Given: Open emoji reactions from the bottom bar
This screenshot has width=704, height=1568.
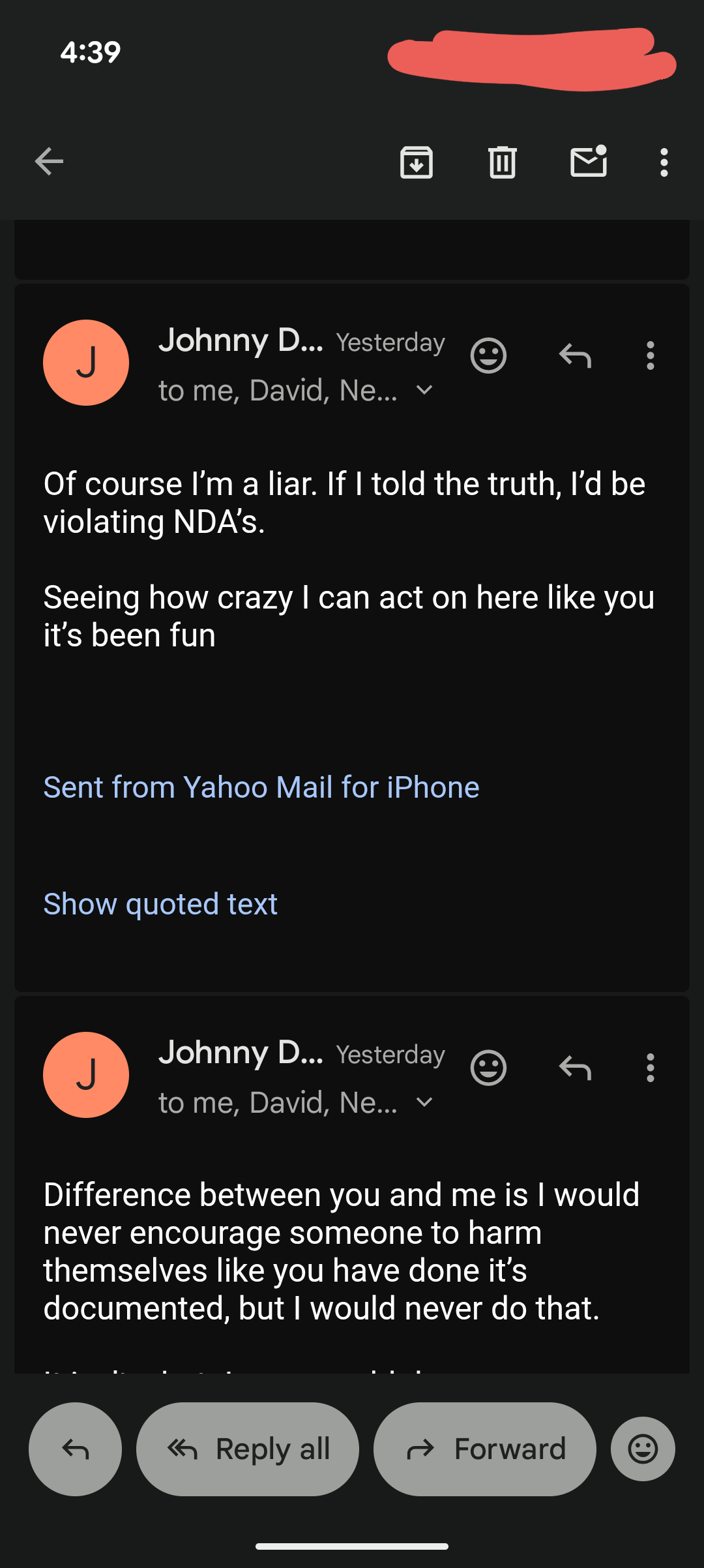Looking at the screenshot, I should coord(643,1449).
